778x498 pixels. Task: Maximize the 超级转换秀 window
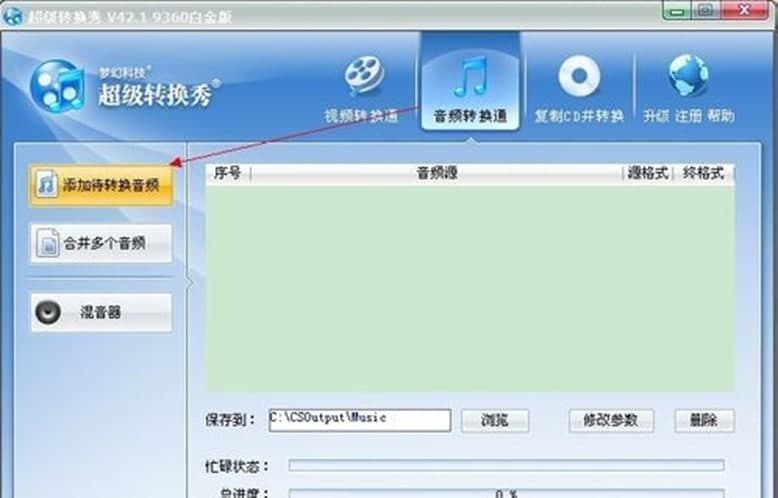pyautogui.click(x=707, y=10)
